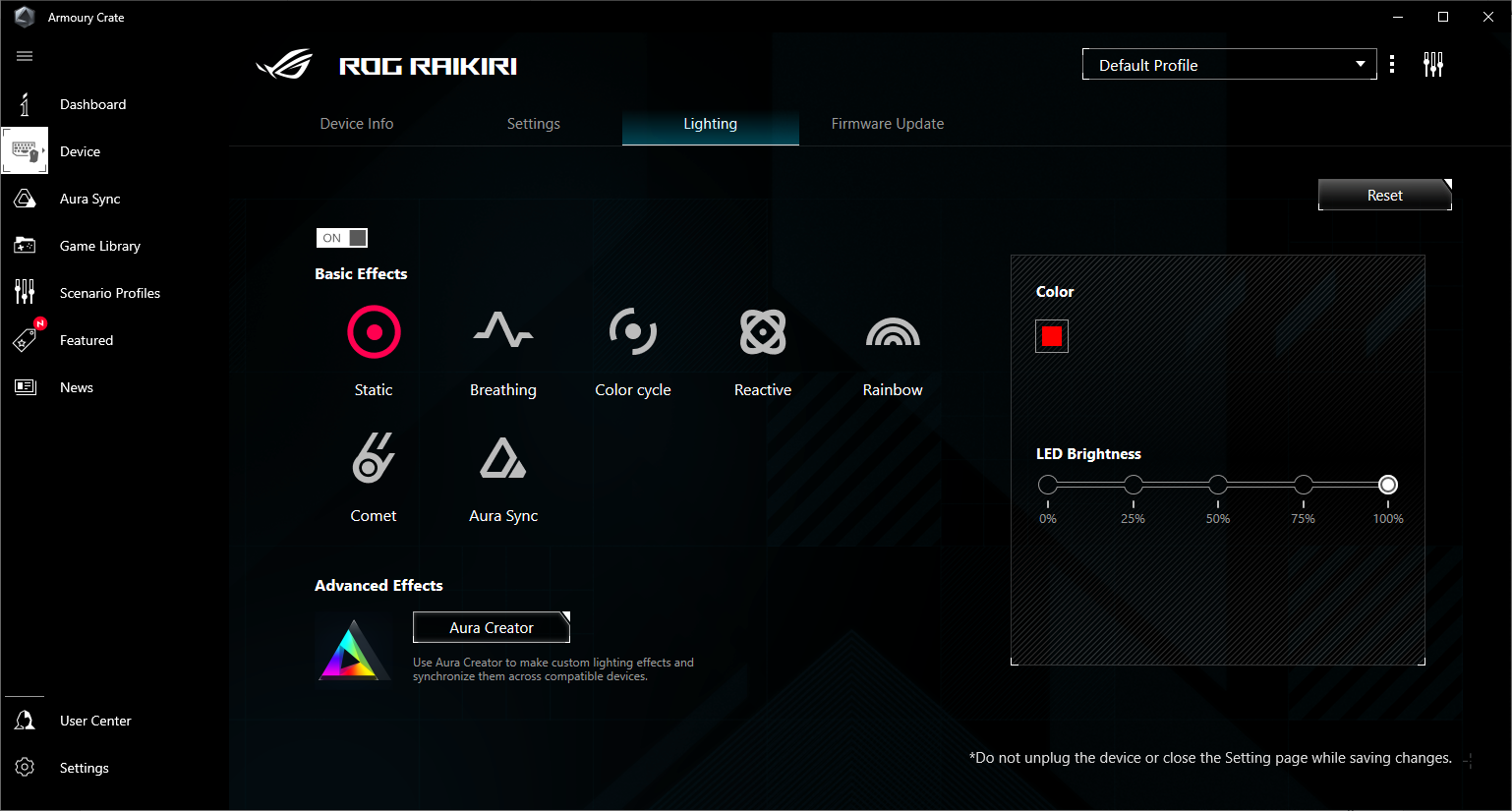Set LED brightness to 0%
Image resolution: width=1512 pixels, height=811 pixels.
[1048, 485]
